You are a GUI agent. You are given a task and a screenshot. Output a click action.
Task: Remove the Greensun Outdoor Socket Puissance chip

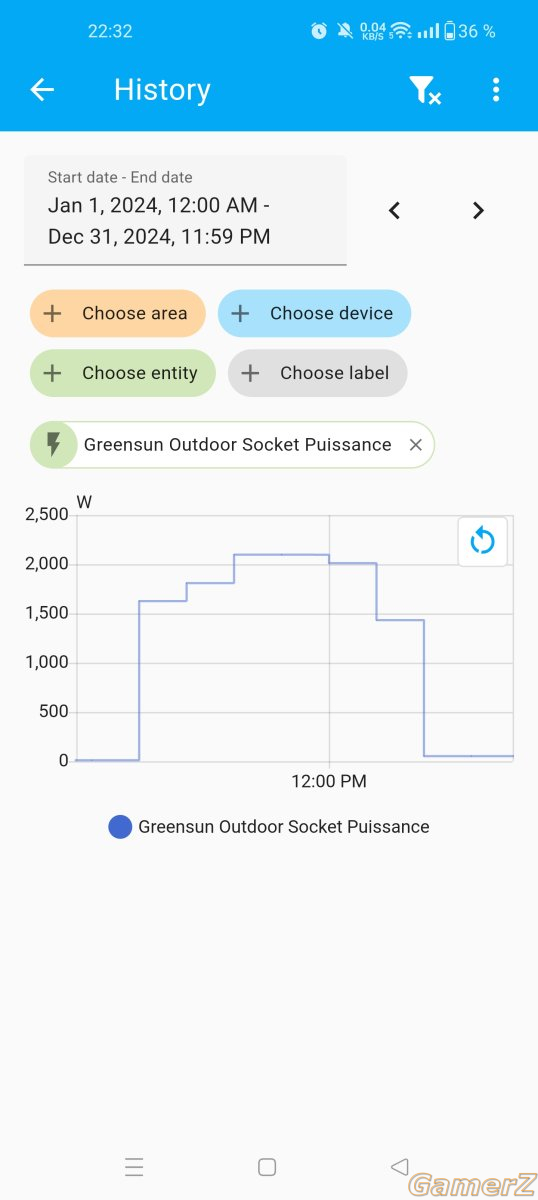pyautogui.click(x=416, y=445)
